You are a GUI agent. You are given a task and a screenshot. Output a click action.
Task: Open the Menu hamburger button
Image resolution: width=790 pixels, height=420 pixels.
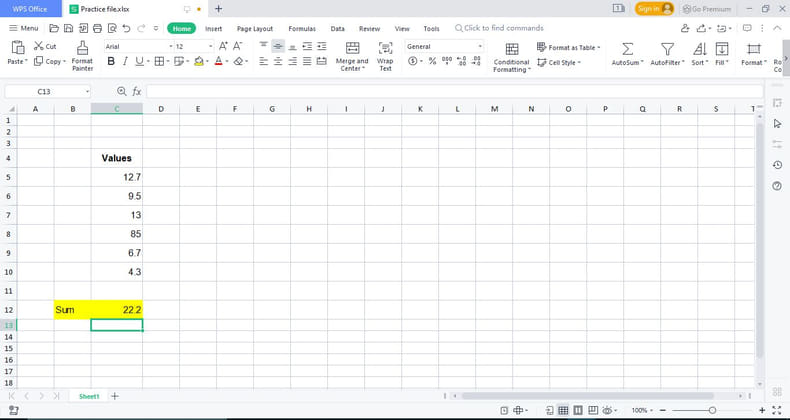[x=24, y=28]
